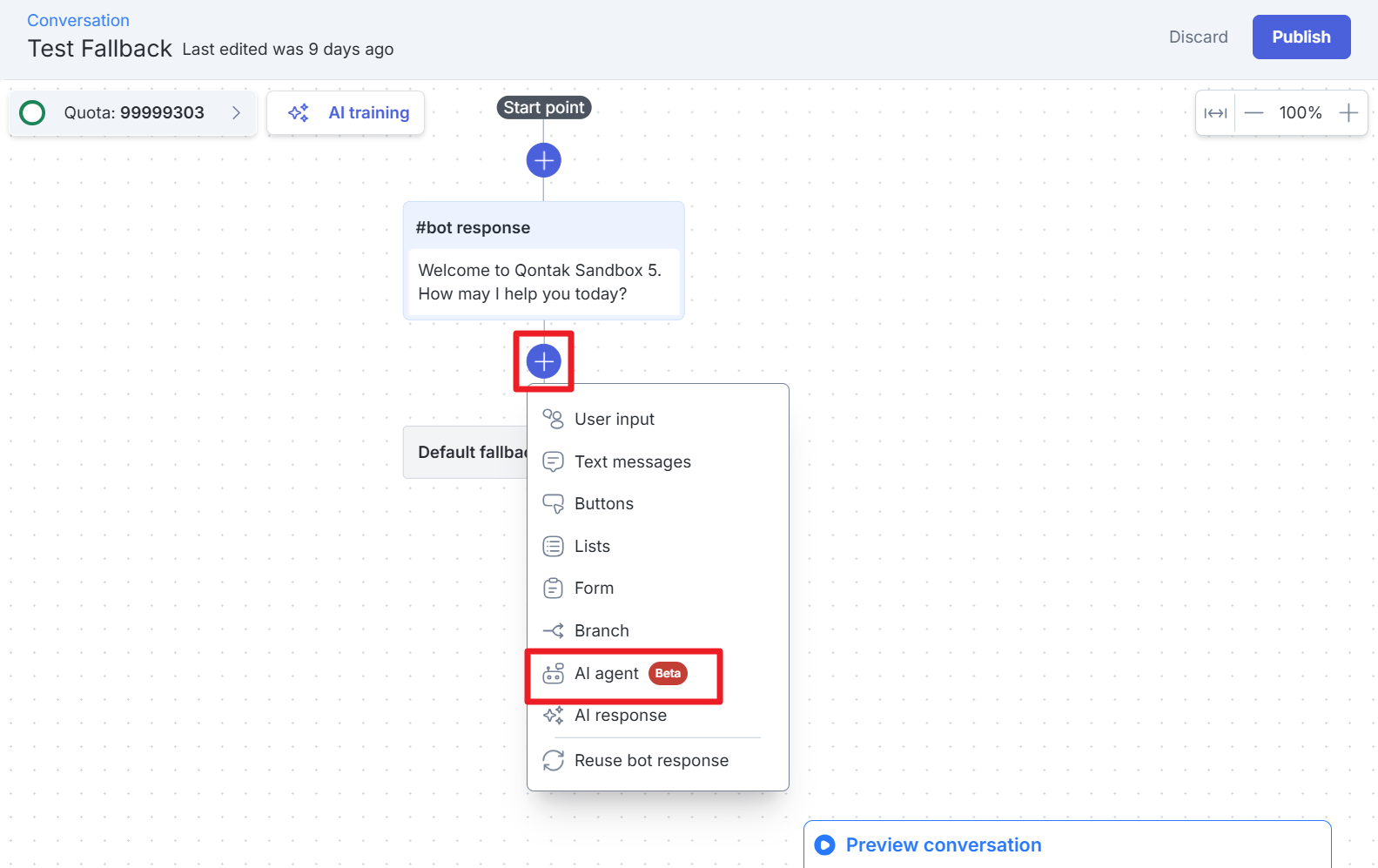
Task: Add a Form node from menu
Action: click(594, 588)
